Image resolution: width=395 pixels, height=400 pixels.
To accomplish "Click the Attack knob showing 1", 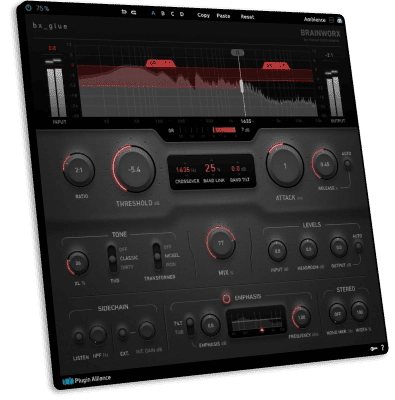I will (x=285, y=166).
